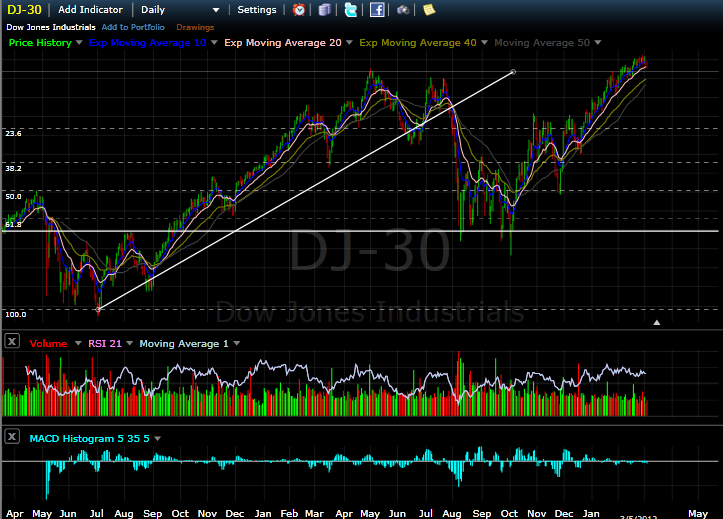
Task: Share chart via Facebook icon
Action: point(377,10)
